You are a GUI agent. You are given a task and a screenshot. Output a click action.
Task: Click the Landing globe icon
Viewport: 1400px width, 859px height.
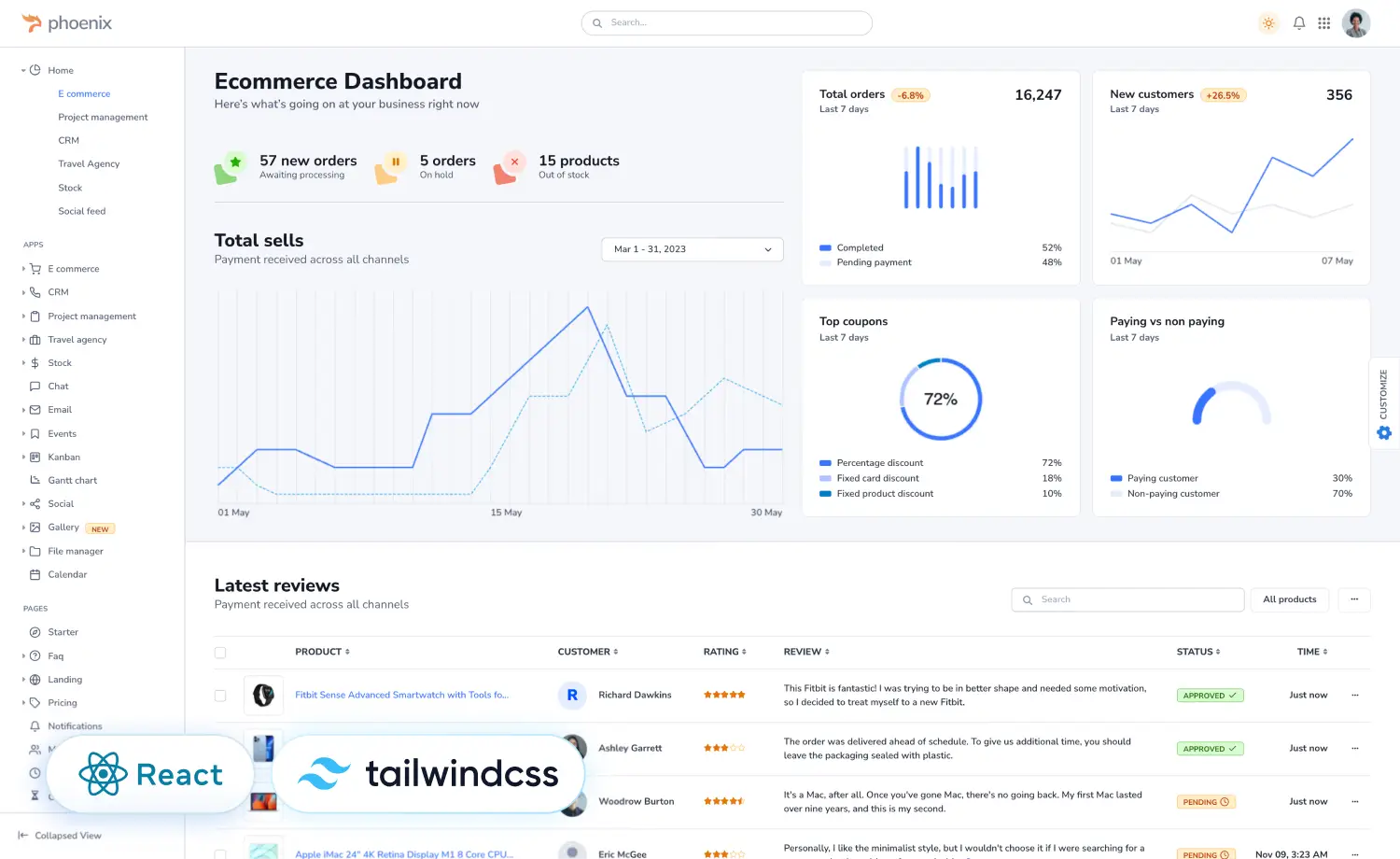(x=35, y=680)
